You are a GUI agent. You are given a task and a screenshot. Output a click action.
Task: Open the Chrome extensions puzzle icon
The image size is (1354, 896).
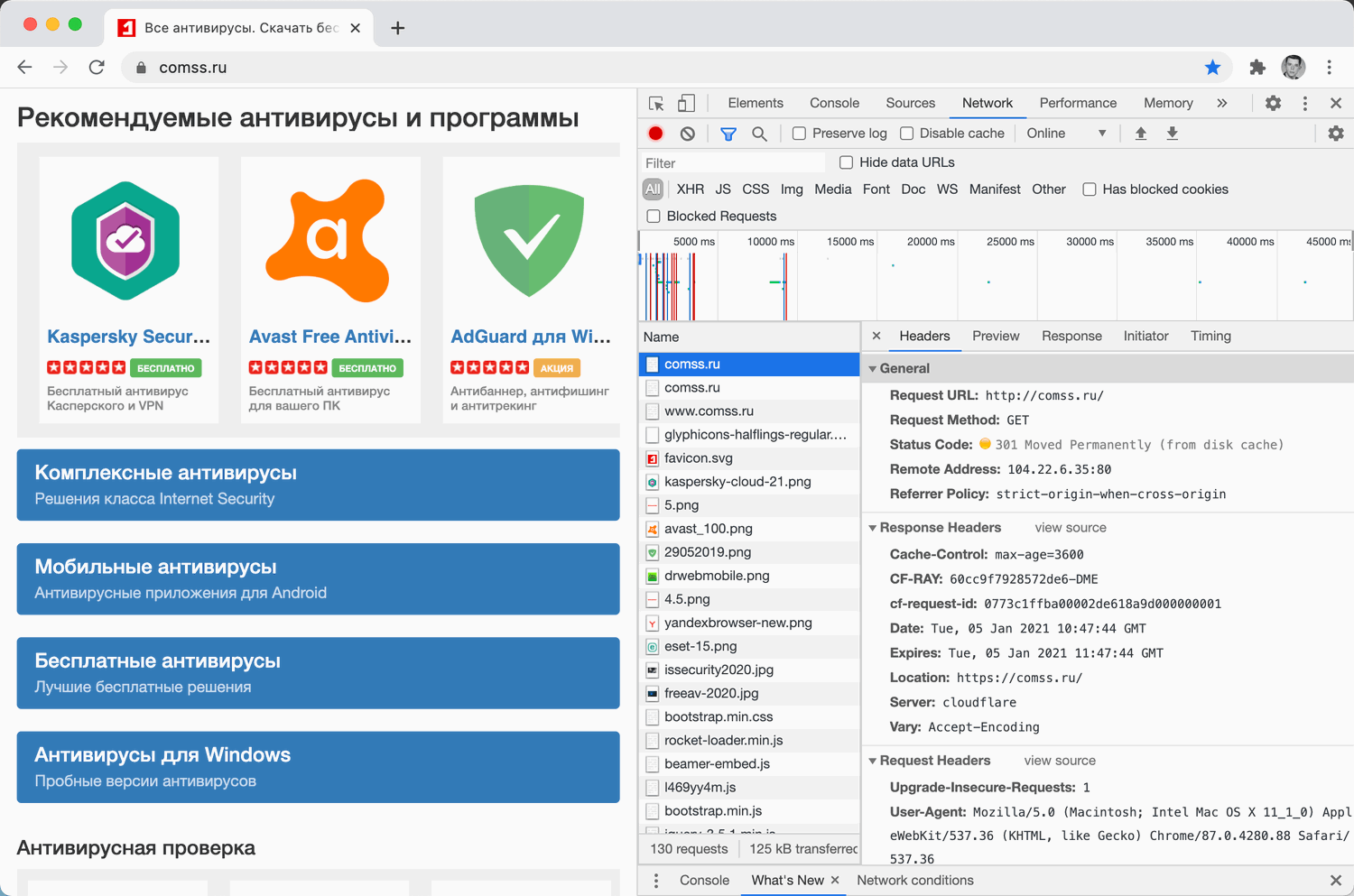coord(1257,68)
